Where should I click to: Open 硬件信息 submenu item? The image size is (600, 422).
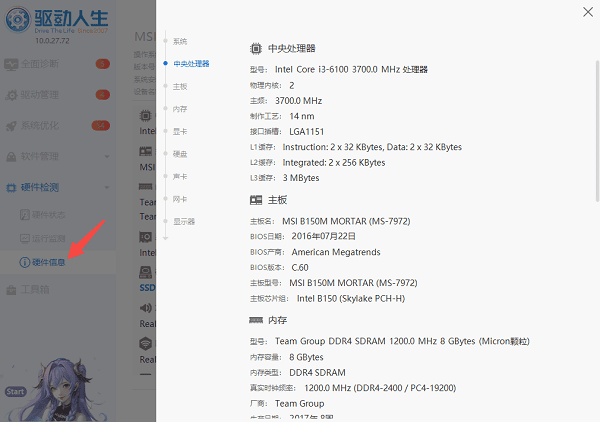(x=48, y=262)
